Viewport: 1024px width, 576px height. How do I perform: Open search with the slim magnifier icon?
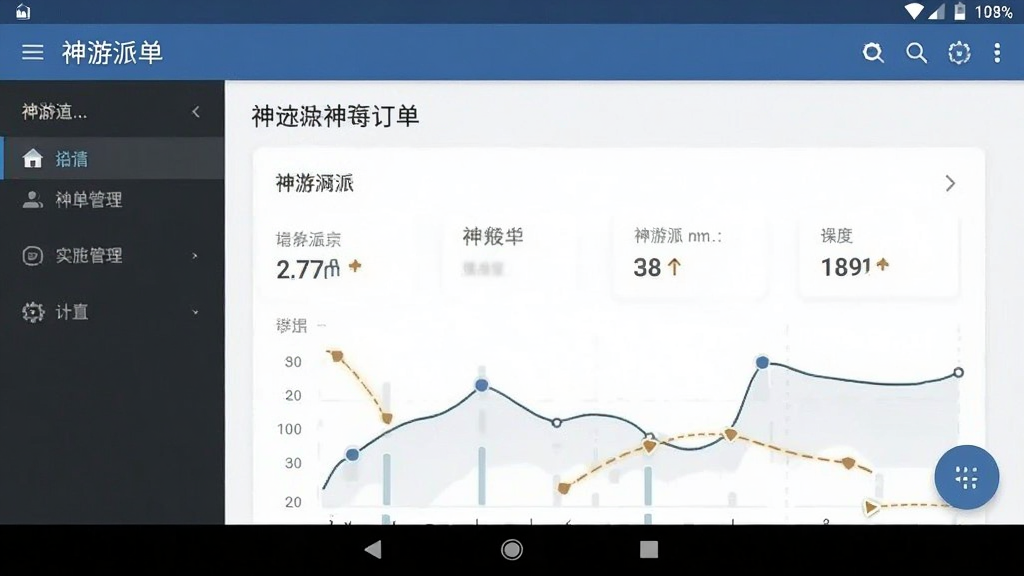[x=916, y=53]
